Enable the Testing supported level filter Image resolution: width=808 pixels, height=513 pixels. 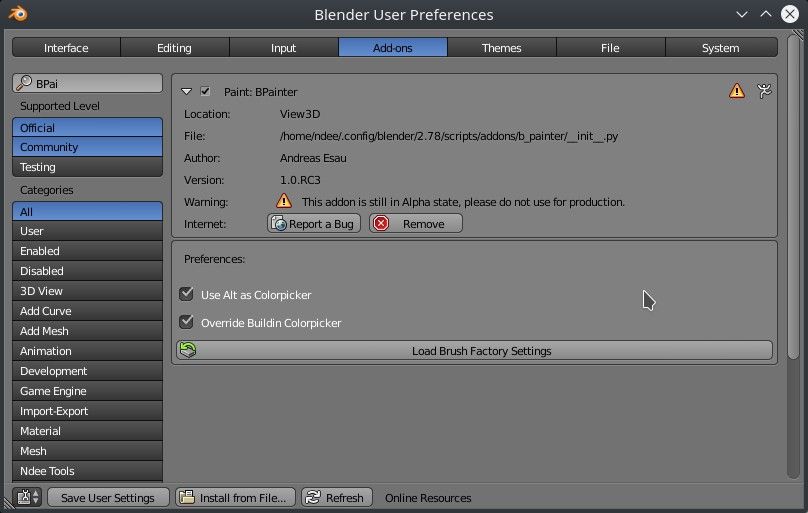click(87, 167)
